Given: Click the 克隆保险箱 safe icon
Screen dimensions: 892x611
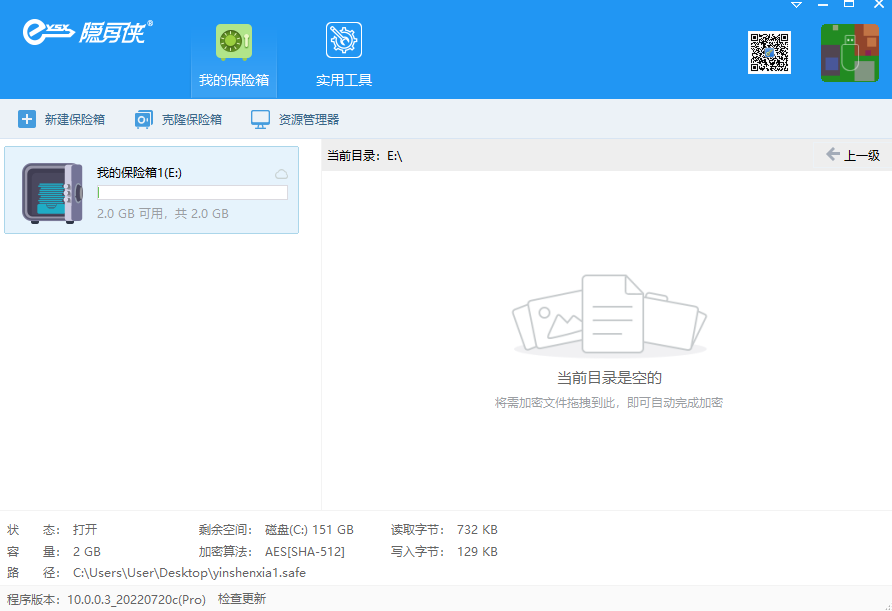Looking at the screenshot, I should click(144, 119).
